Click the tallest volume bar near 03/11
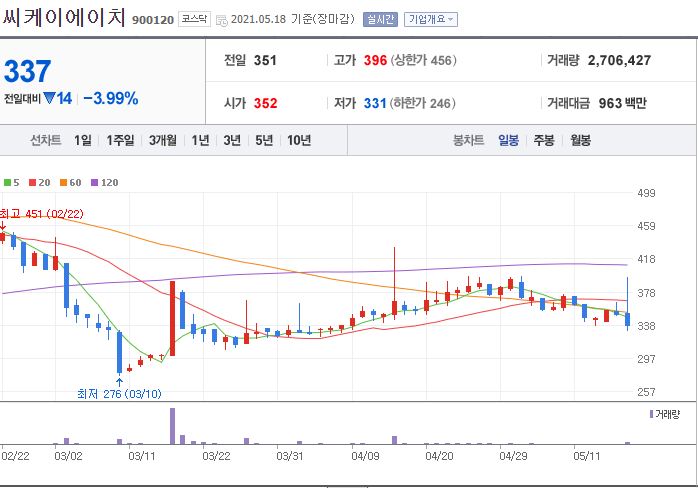Screen dimensions: 698x488 pyautogui.click(x=173, y=426)
